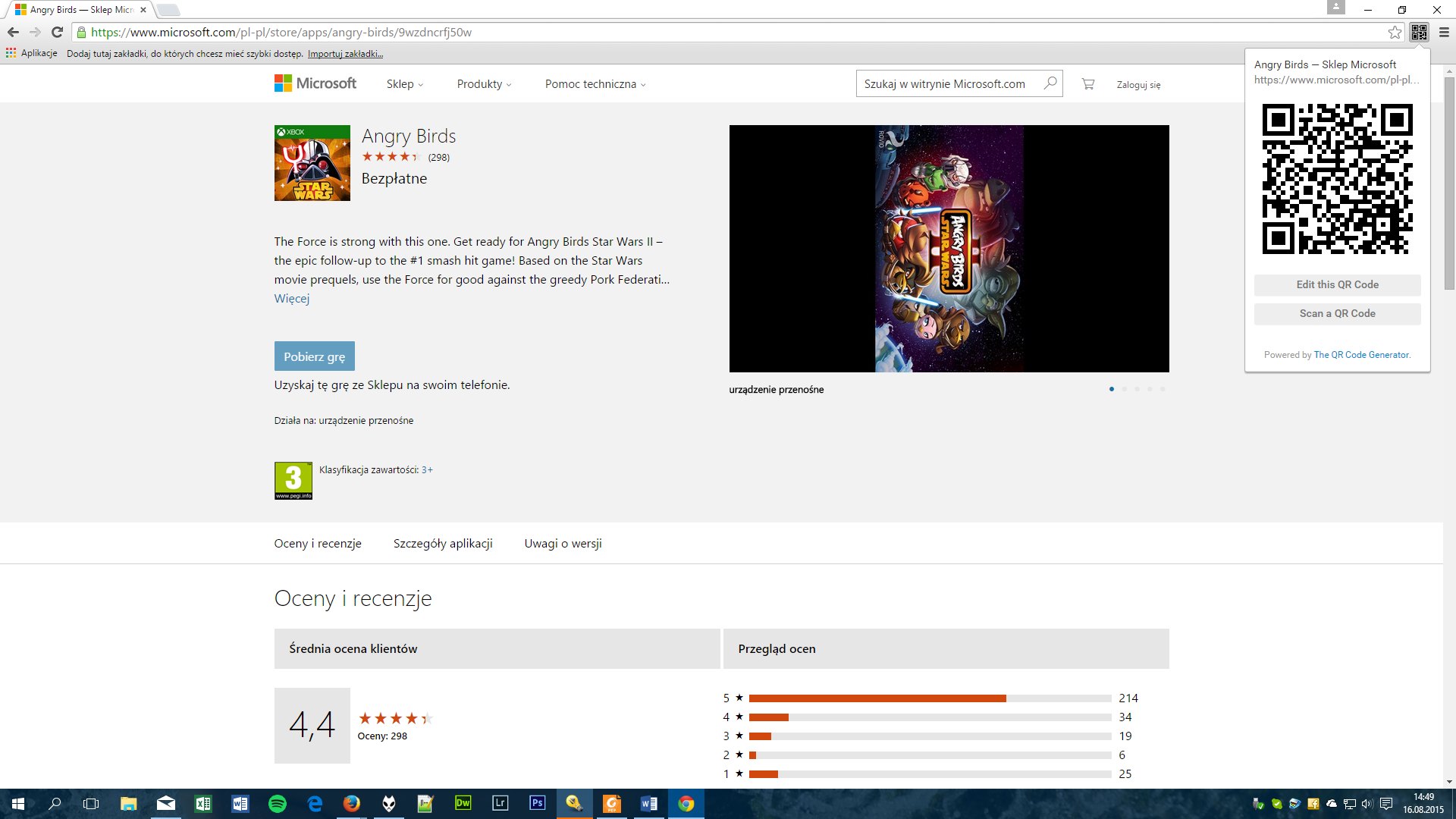Click the (298) ratings count near title
1456x819 pixels.
[438, 158]
